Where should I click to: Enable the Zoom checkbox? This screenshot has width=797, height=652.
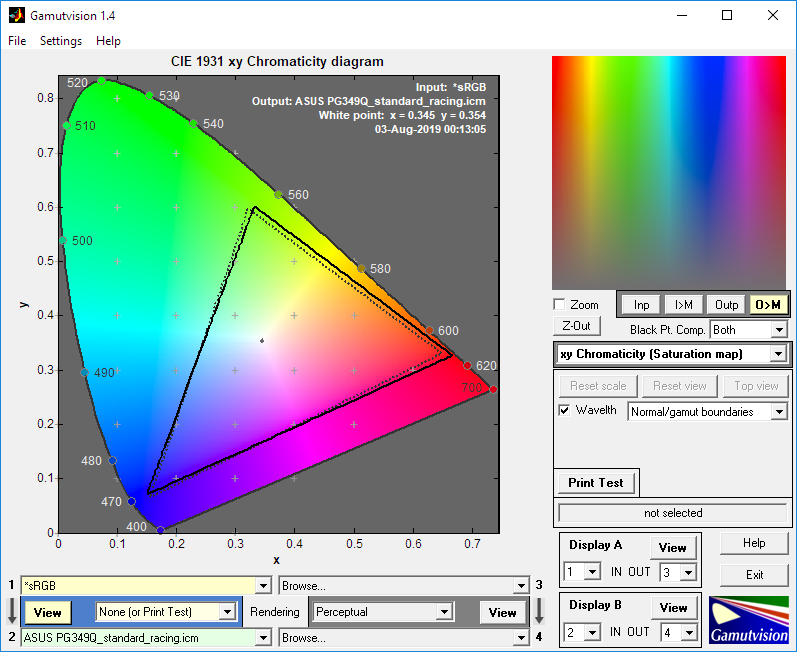[559, 304]
